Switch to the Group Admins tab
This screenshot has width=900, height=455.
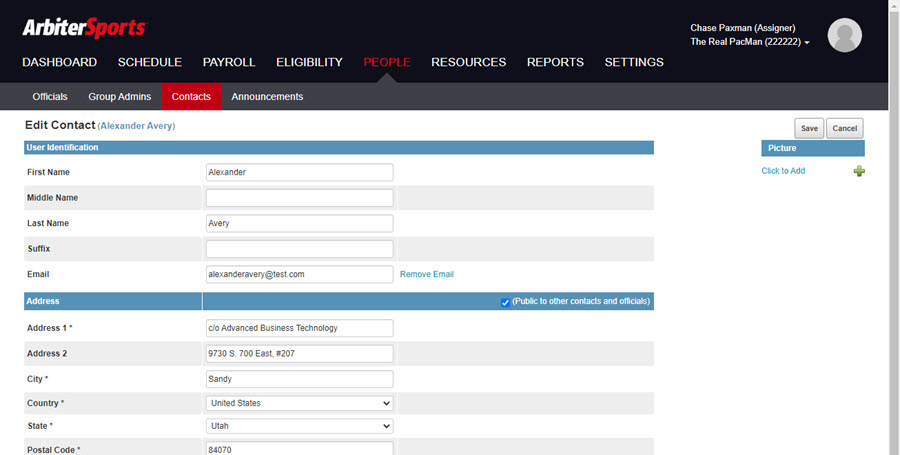click(x=119, y=96)
